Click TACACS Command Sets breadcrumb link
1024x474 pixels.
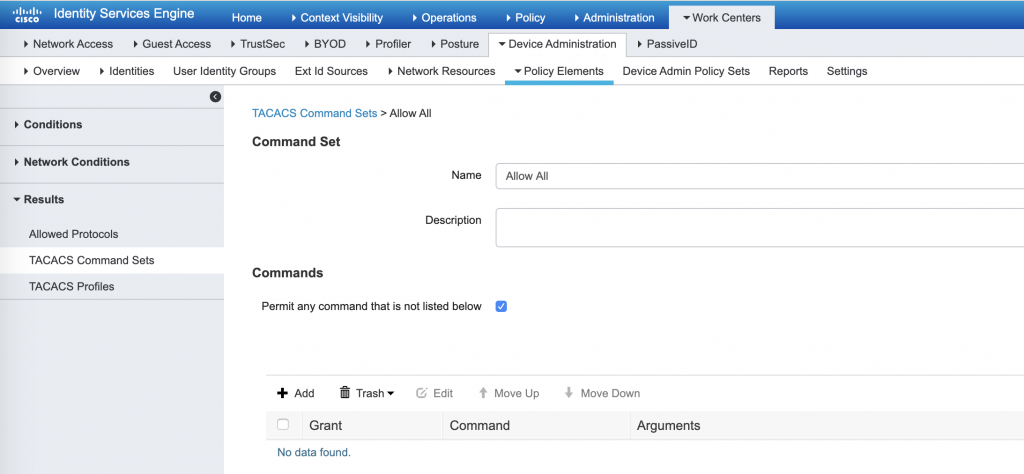point(315,113)
